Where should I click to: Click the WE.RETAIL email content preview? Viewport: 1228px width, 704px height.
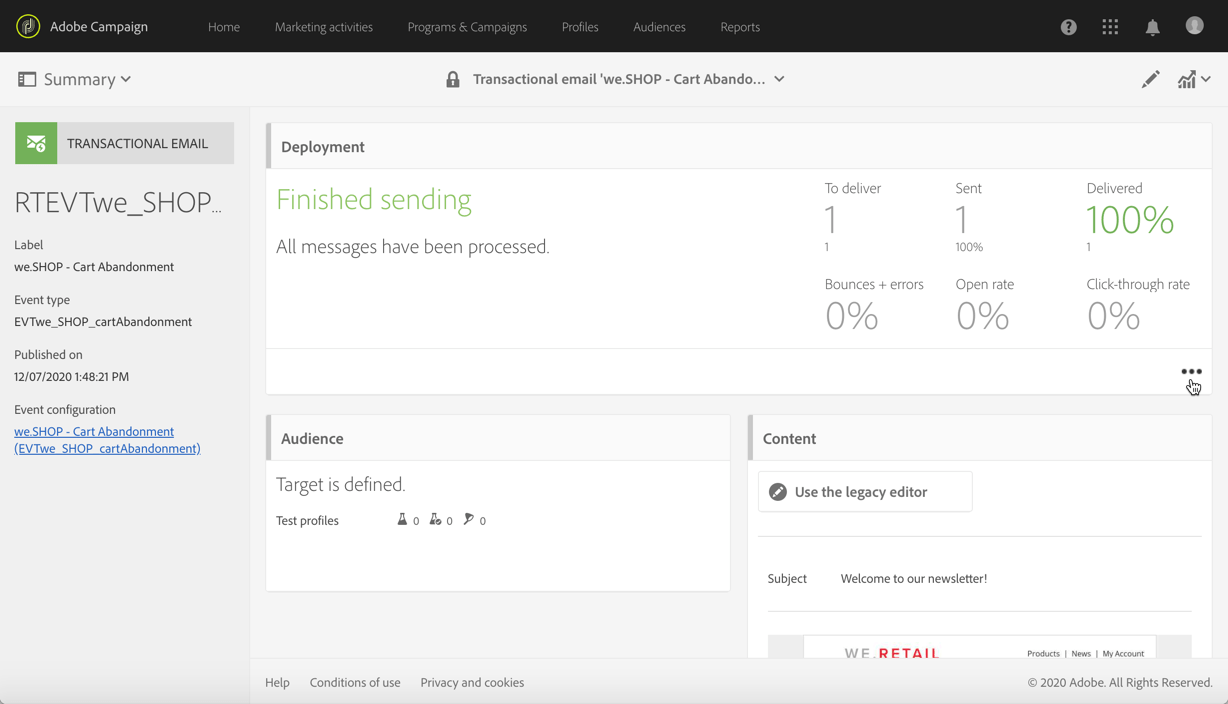tap(979, 647)
